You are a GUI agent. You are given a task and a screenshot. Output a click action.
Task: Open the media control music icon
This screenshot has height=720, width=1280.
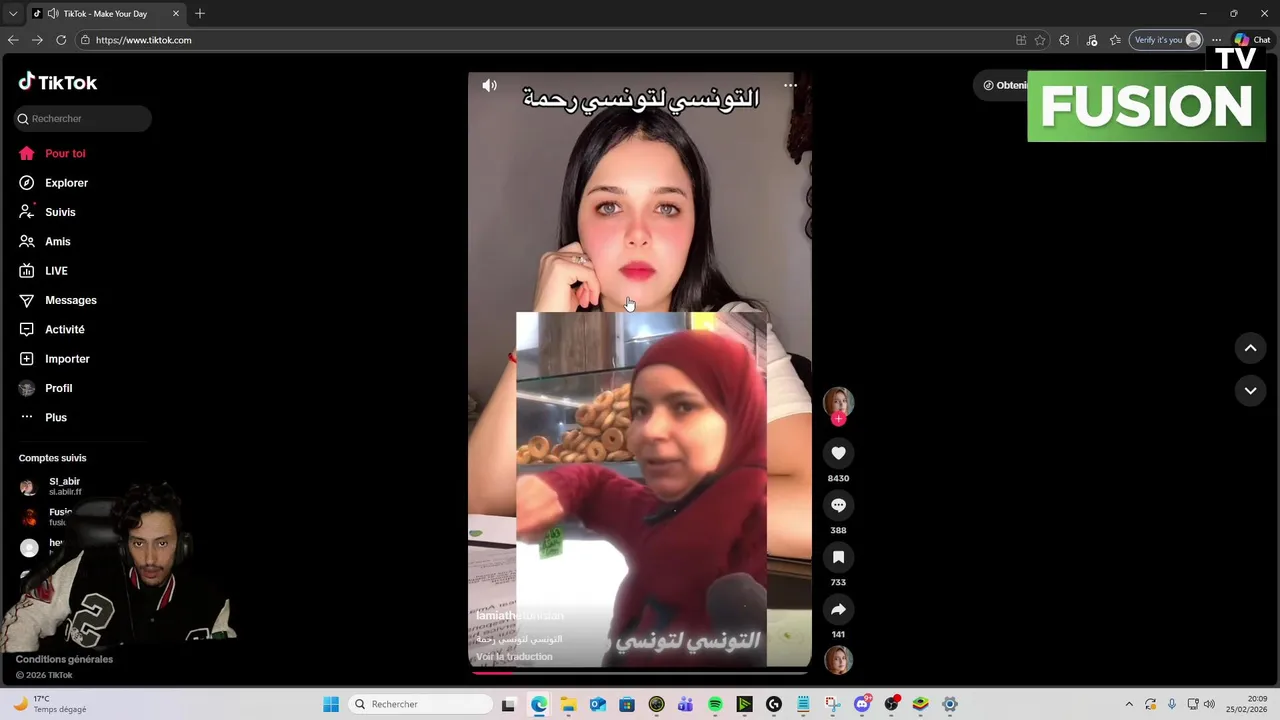(1092, 40)
